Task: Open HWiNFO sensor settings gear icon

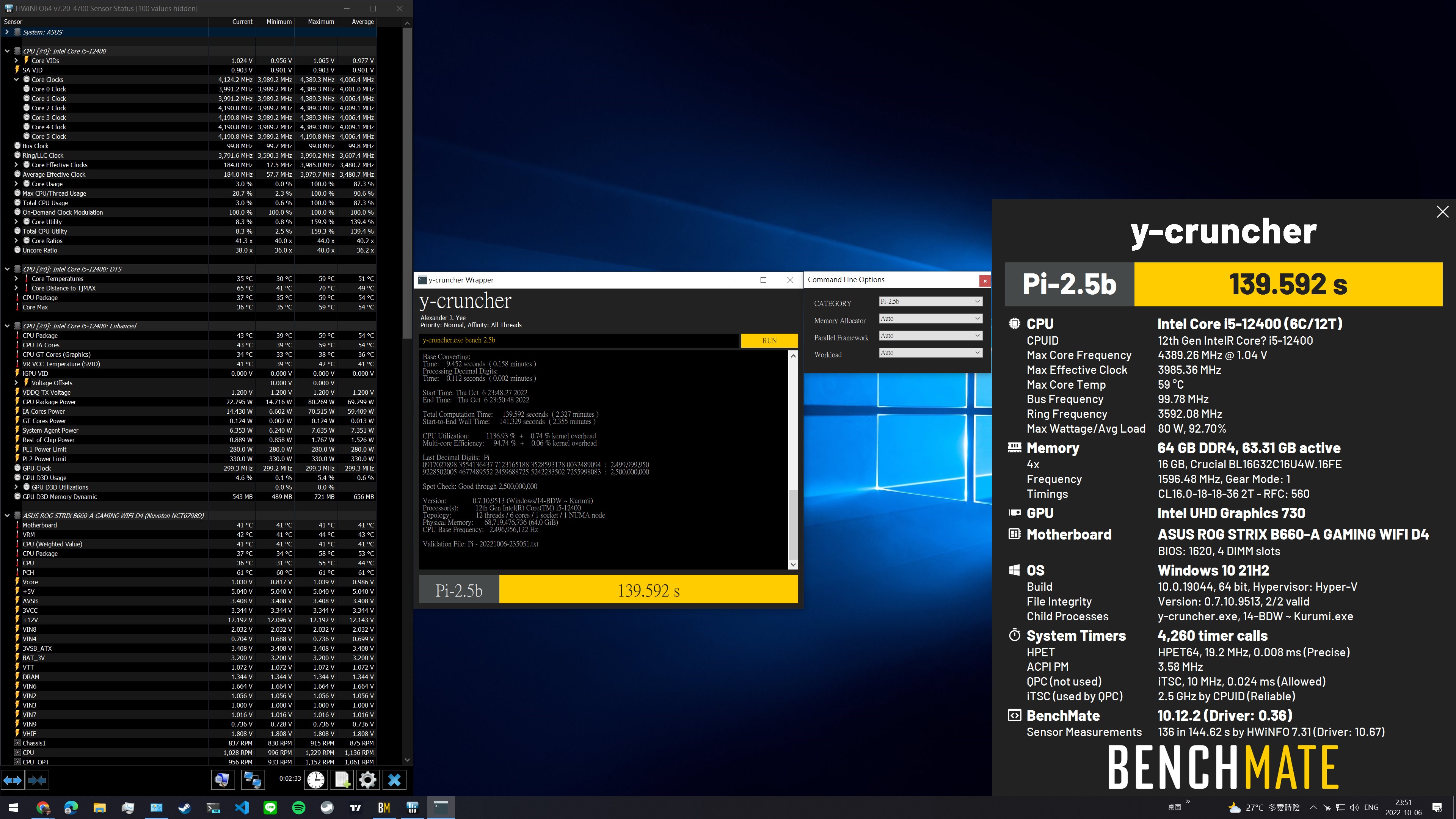Action: 367,780
